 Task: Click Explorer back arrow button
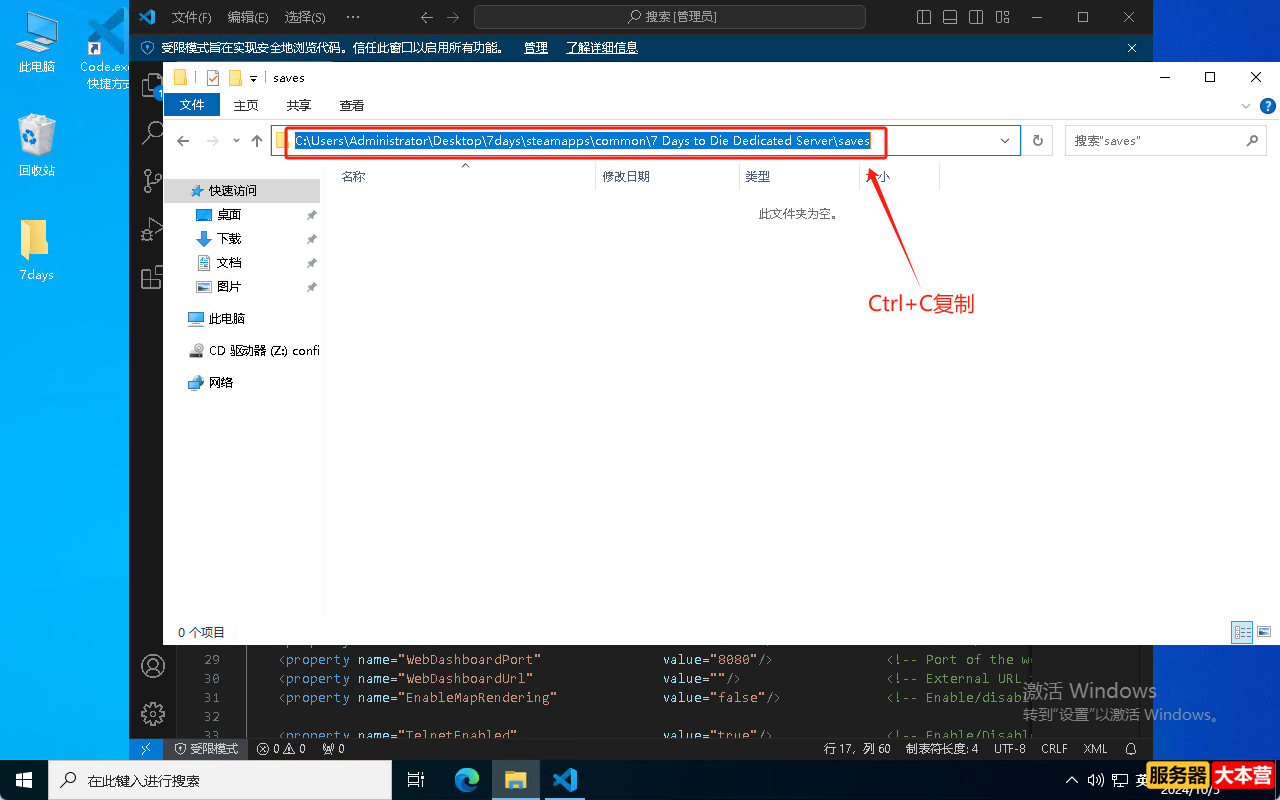click(x=183, y=141)
